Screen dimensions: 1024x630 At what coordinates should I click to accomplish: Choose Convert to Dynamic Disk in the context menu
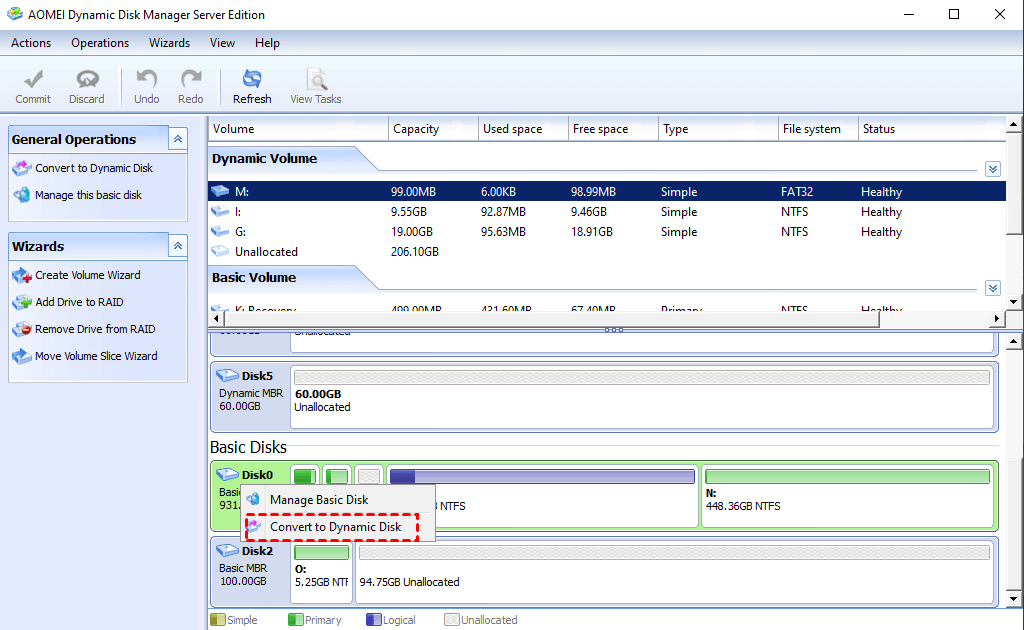338,527
